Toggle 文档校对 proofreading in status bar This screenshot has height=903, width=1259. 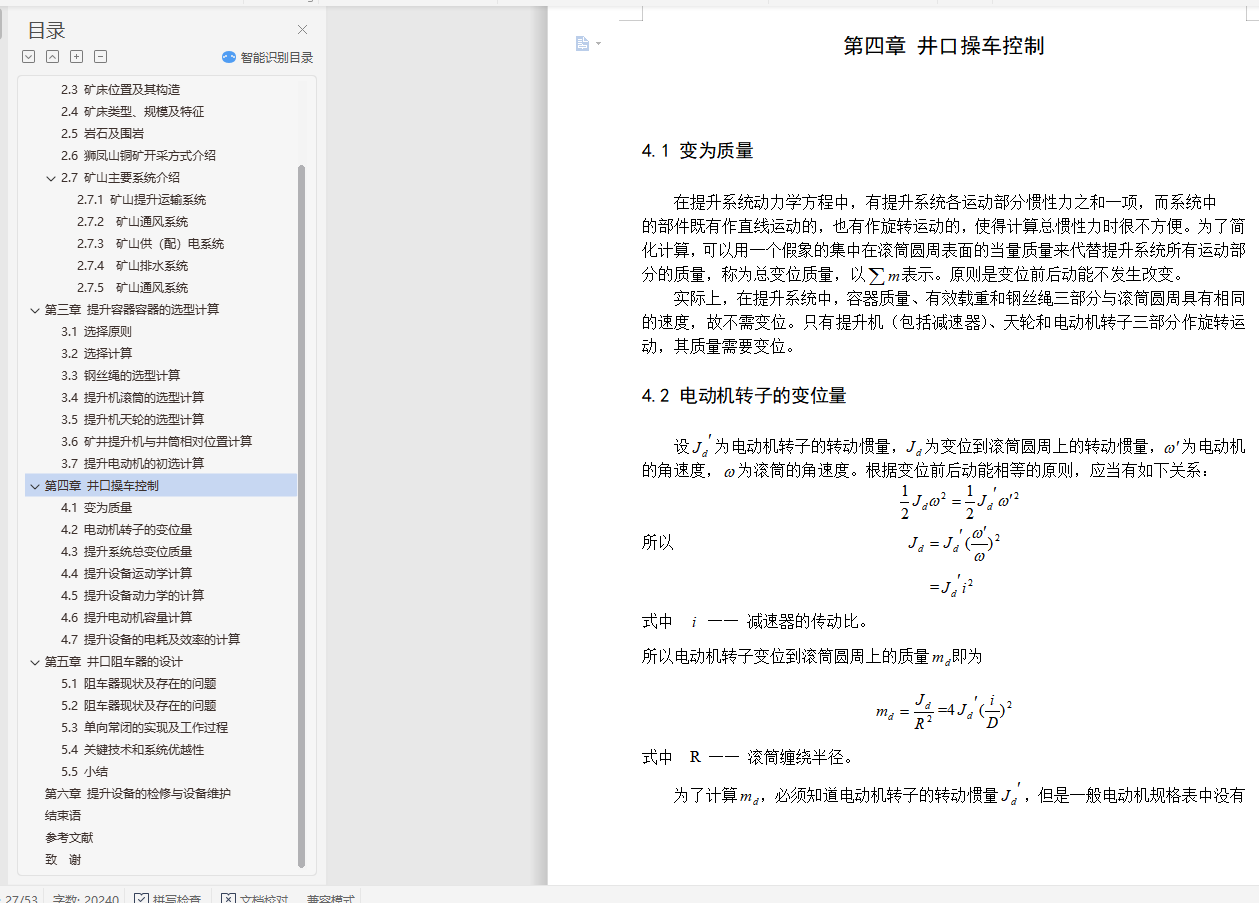coord(255,899)
